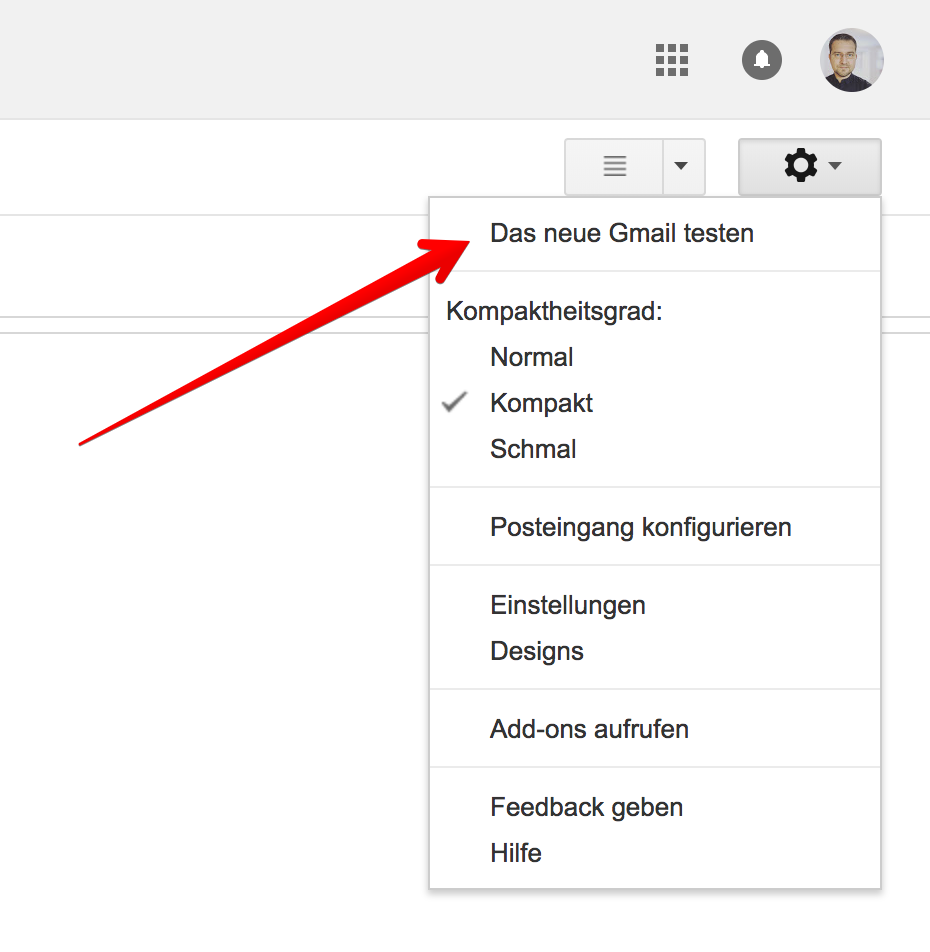
Task: Open the Google apps grid launcher
Action: click(672, 60)
